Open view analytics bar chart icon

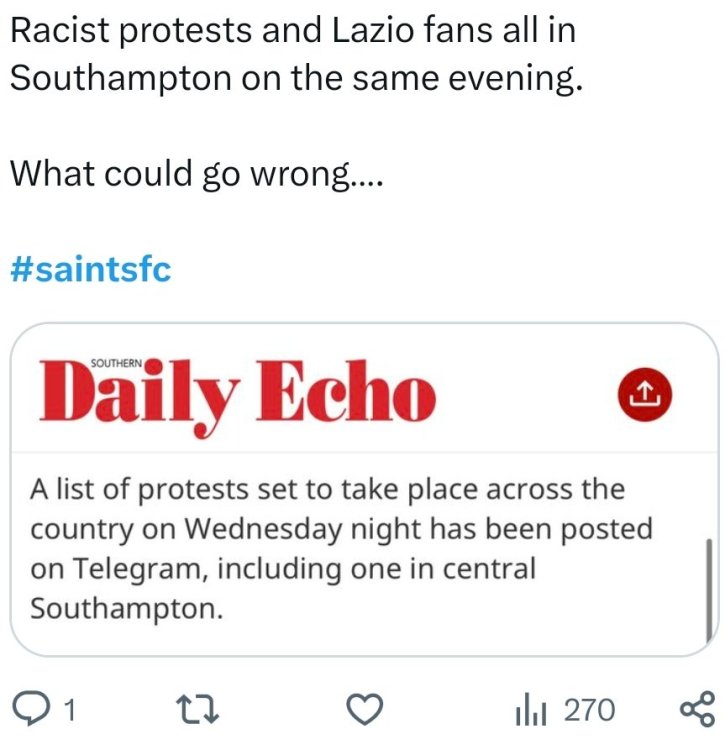pos(530,709)
